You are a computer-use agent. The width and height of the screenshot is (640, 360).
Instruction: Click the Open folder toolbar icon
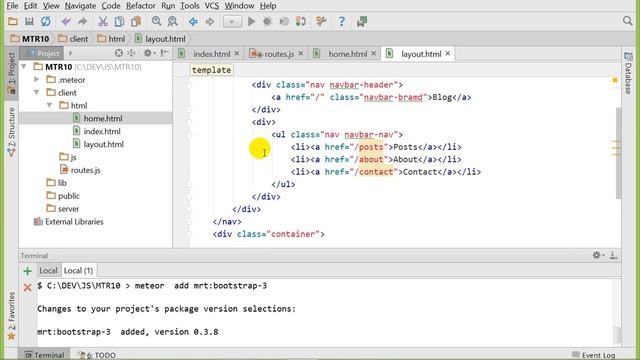(13, 21)
